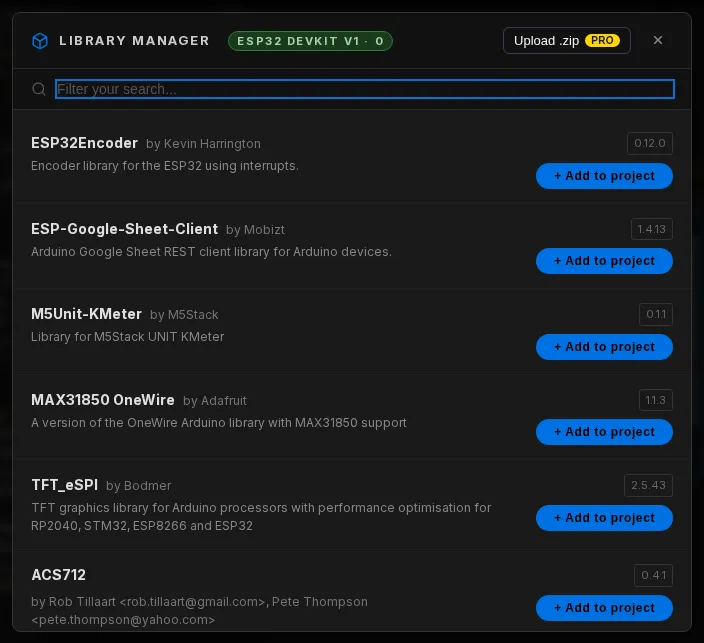The height and width of the screenshot is (643, 704).
Task: Click author text 'by Kevin Harrington'
Action: [x=203, y=144]
